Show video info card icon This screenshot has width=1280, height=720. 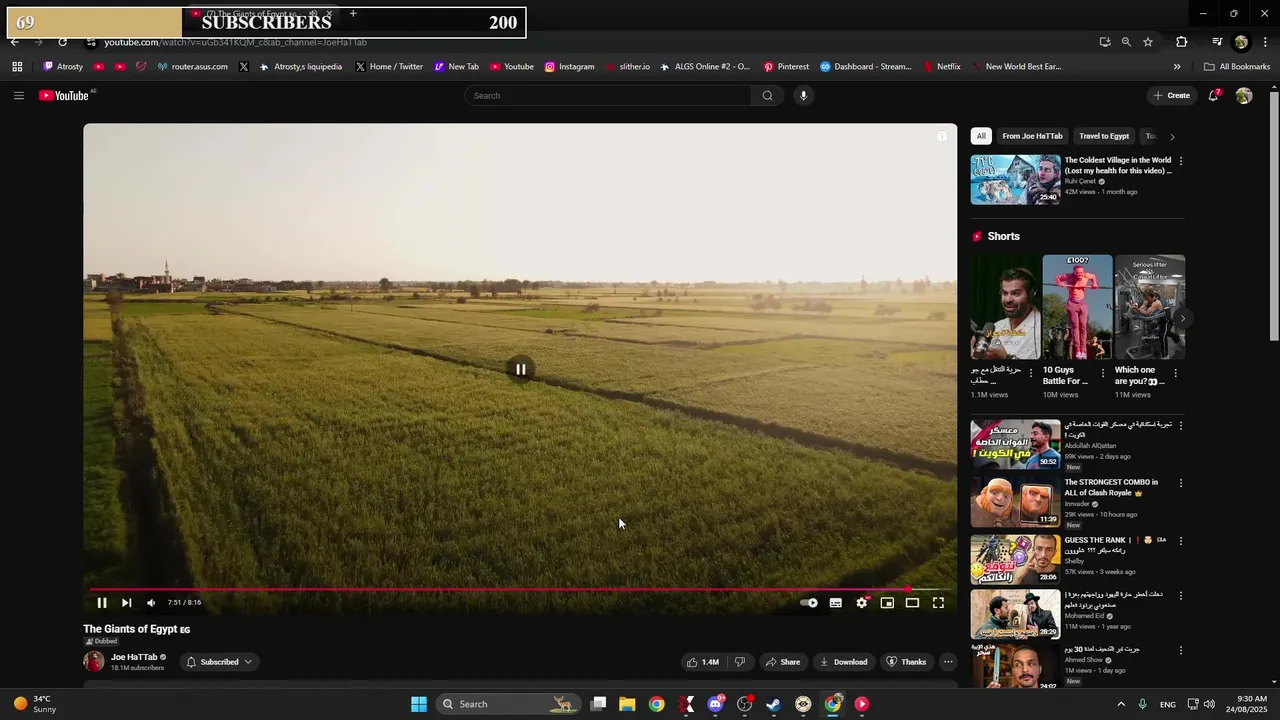coord(942,137)
